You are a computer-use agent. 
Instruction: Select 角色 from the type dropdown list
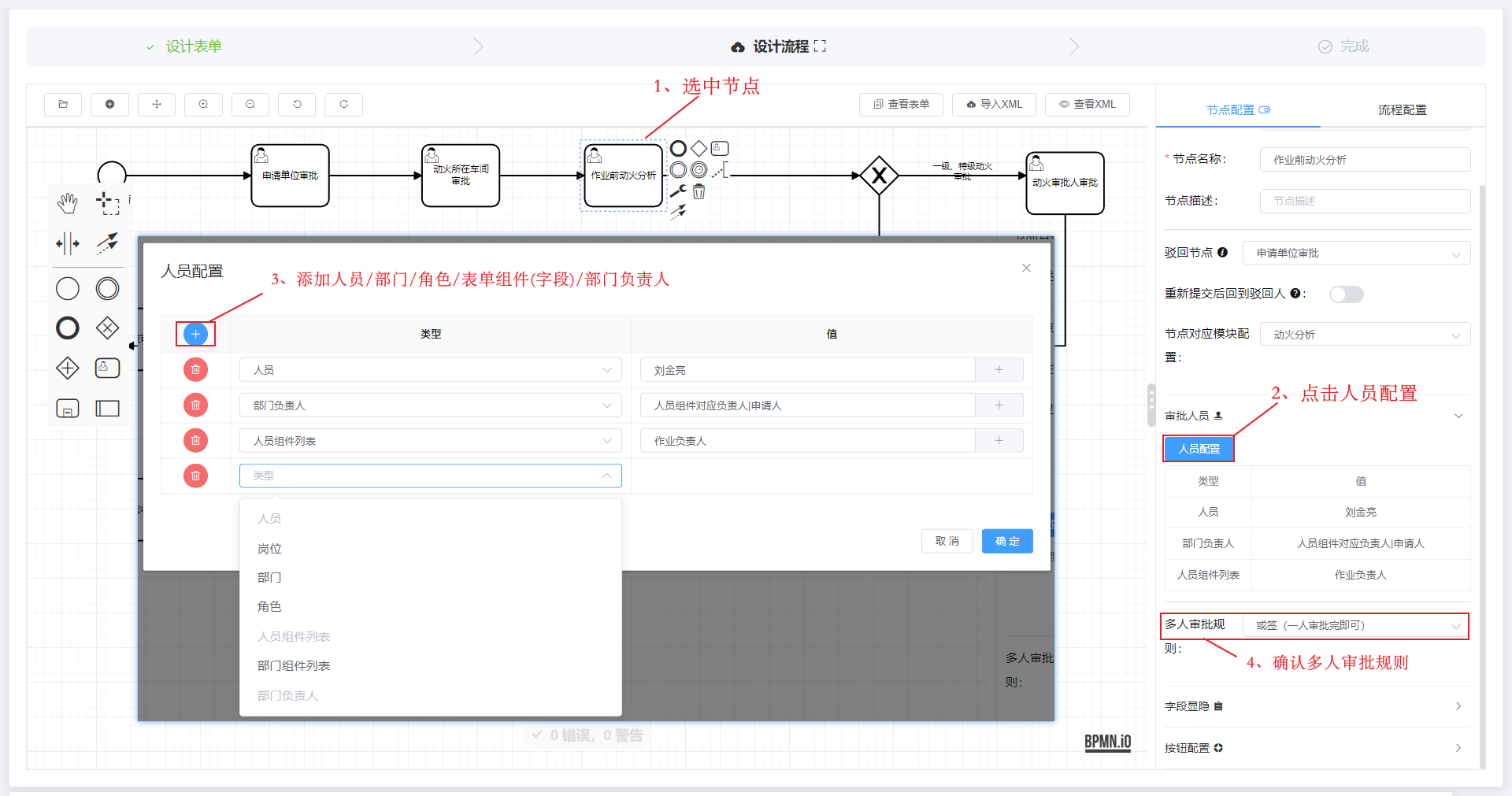pyautogui.click(x=431, y=606)
